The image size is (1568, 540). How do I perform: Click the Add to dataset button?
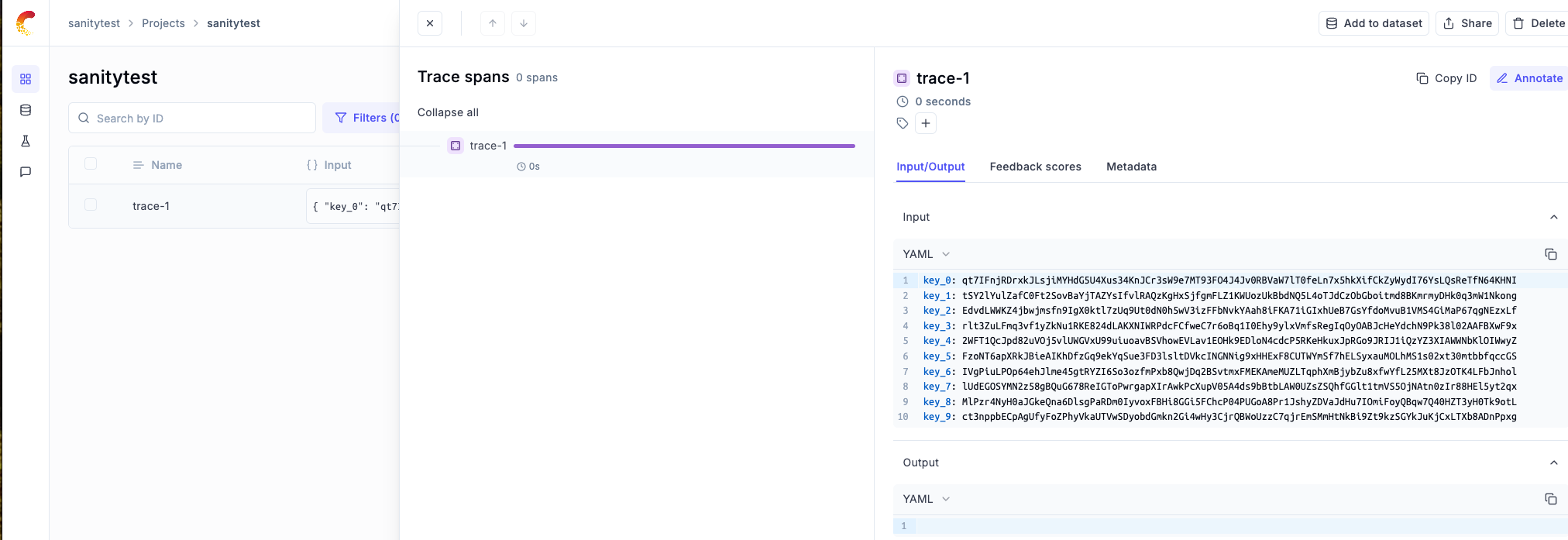(x=1374, y=23)
